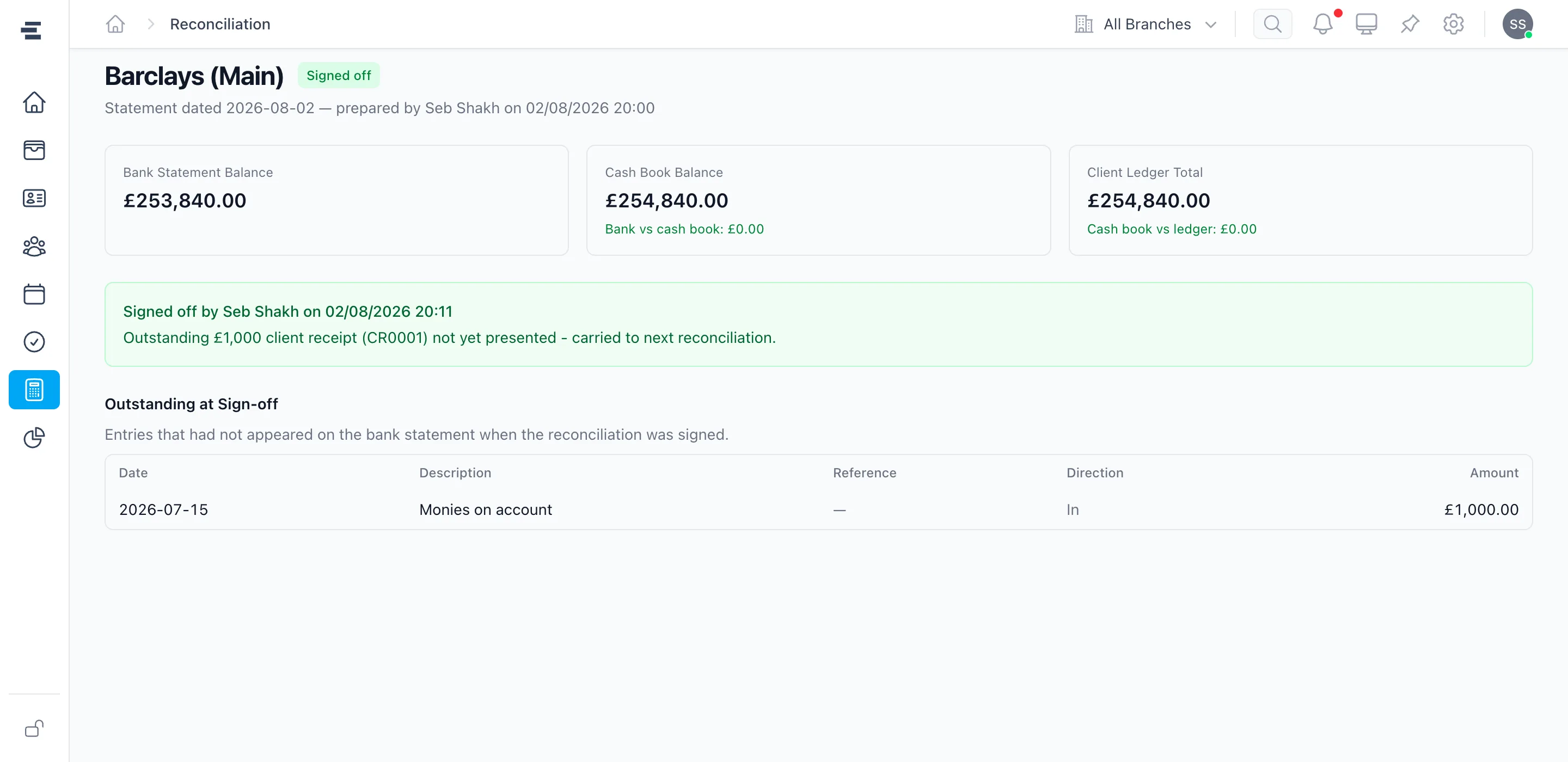Click the £1,000.00 amount cell

pos(1481,509)
